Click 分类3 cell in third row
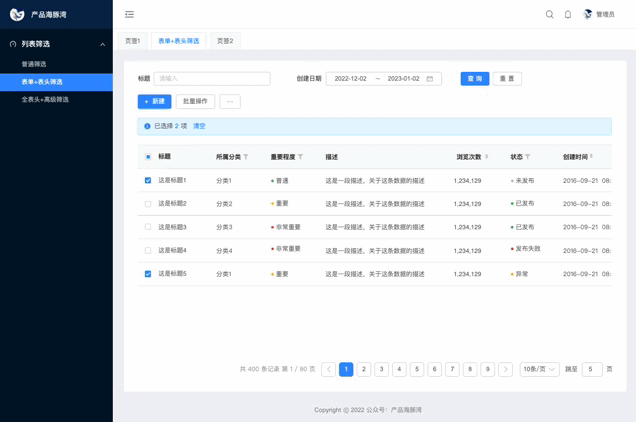 tap(224, 227)
